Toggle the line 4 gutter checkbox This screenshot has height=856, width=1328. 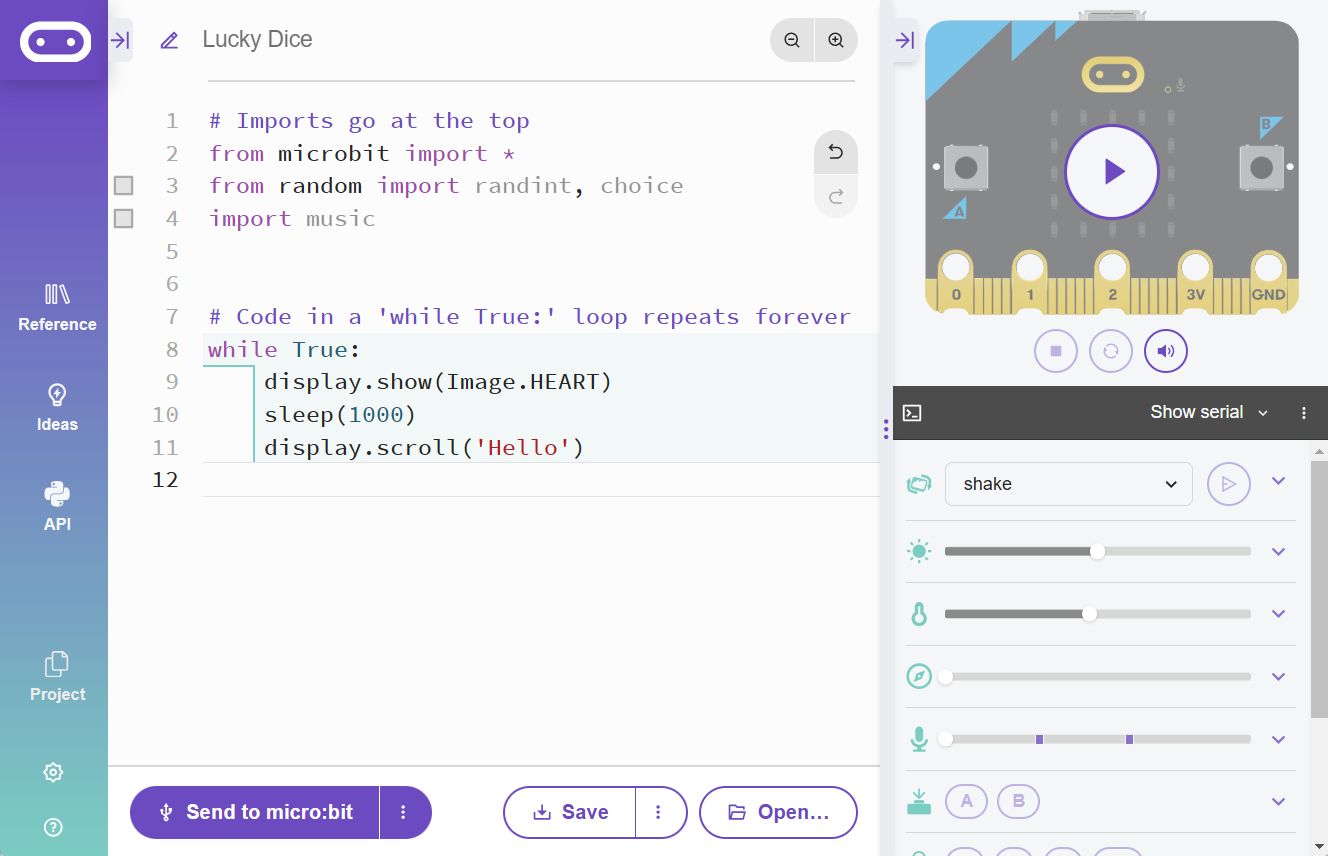[x=123, y=218]
